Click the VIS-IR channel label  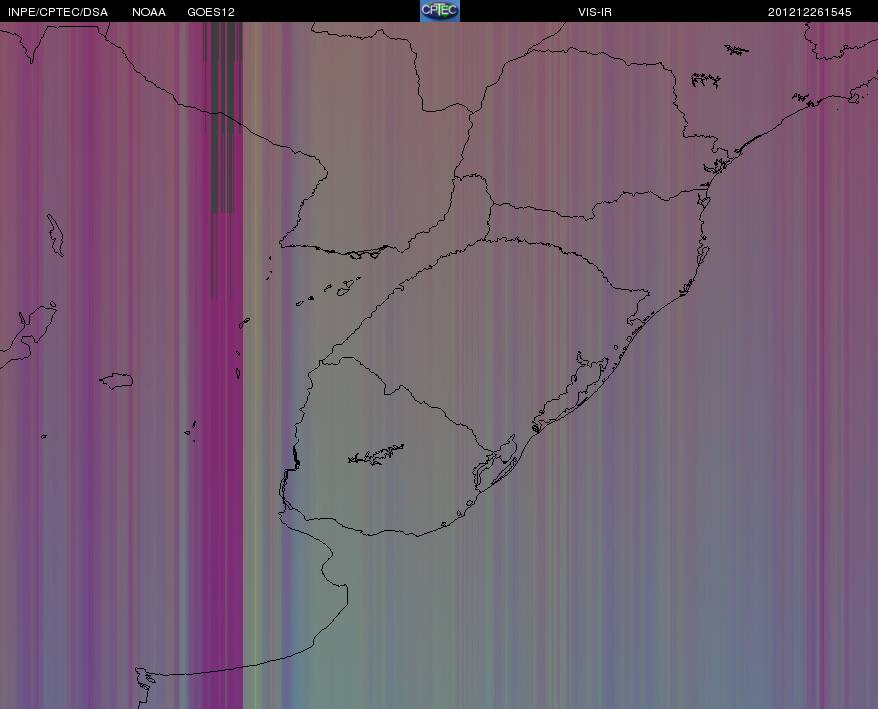[x=595, y=12]
